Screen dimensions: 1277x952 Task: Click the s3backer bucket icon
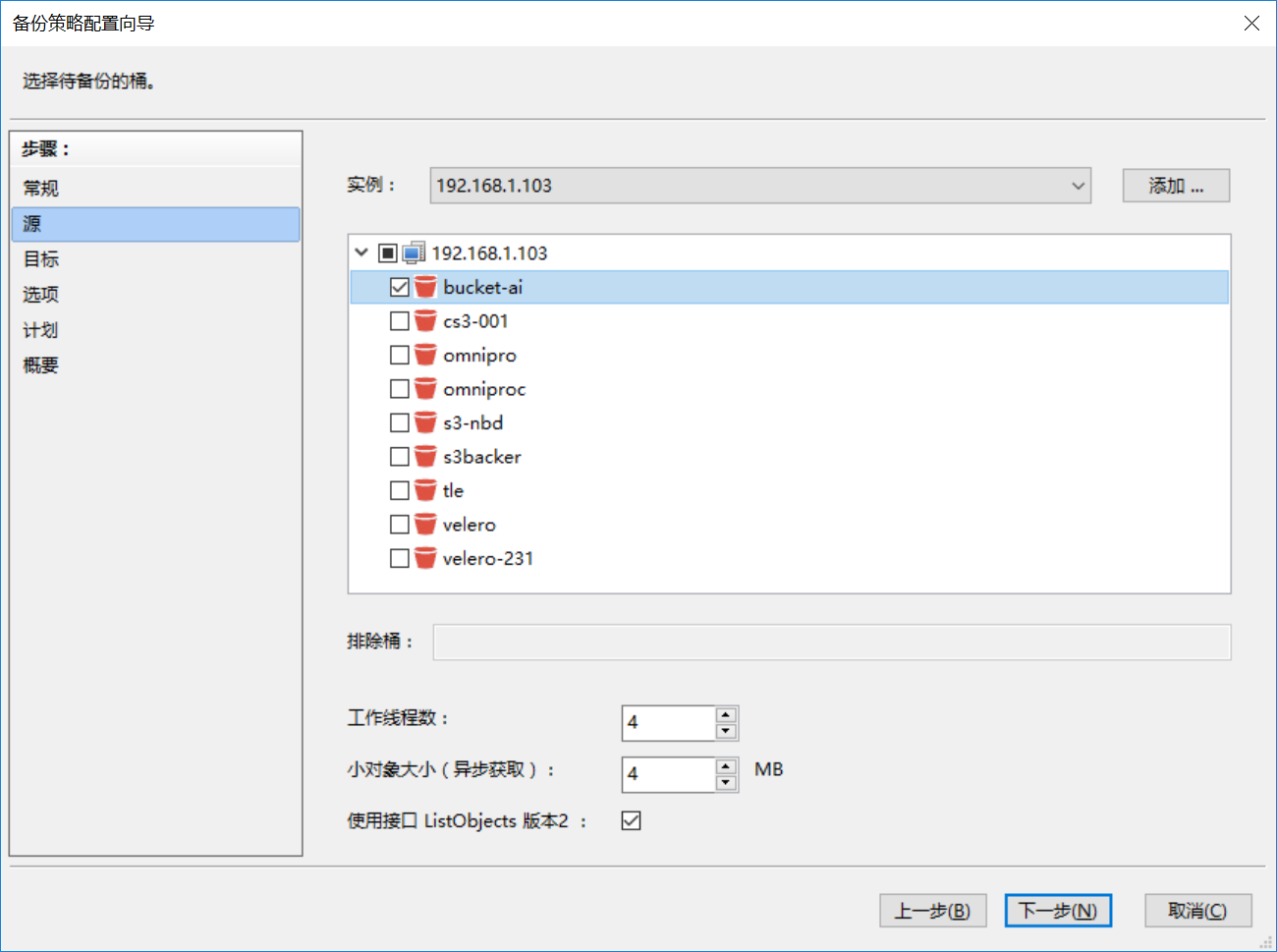(x=424, y=457)
